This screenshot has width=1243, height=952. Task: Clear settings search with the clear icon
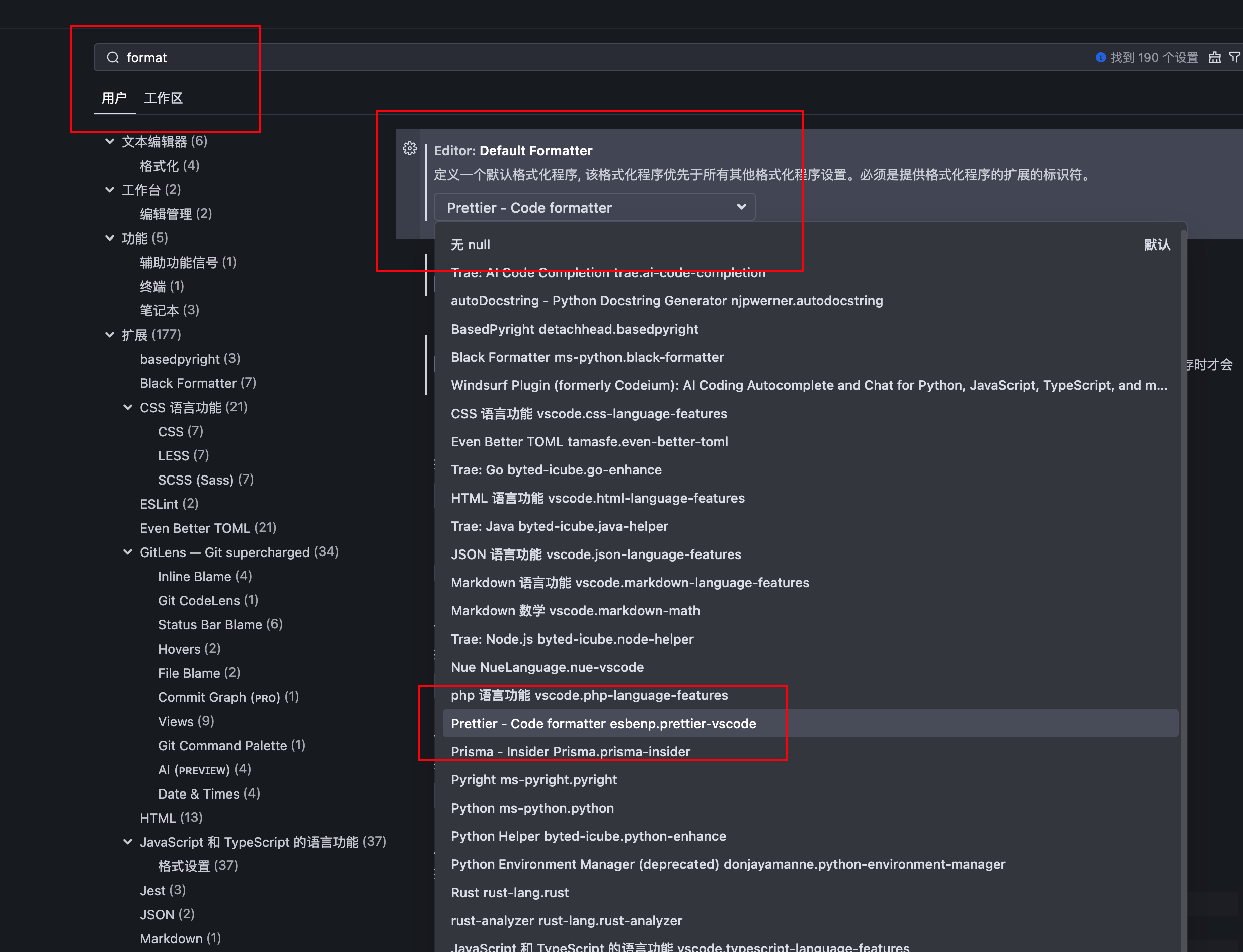tap(1214, 58)
